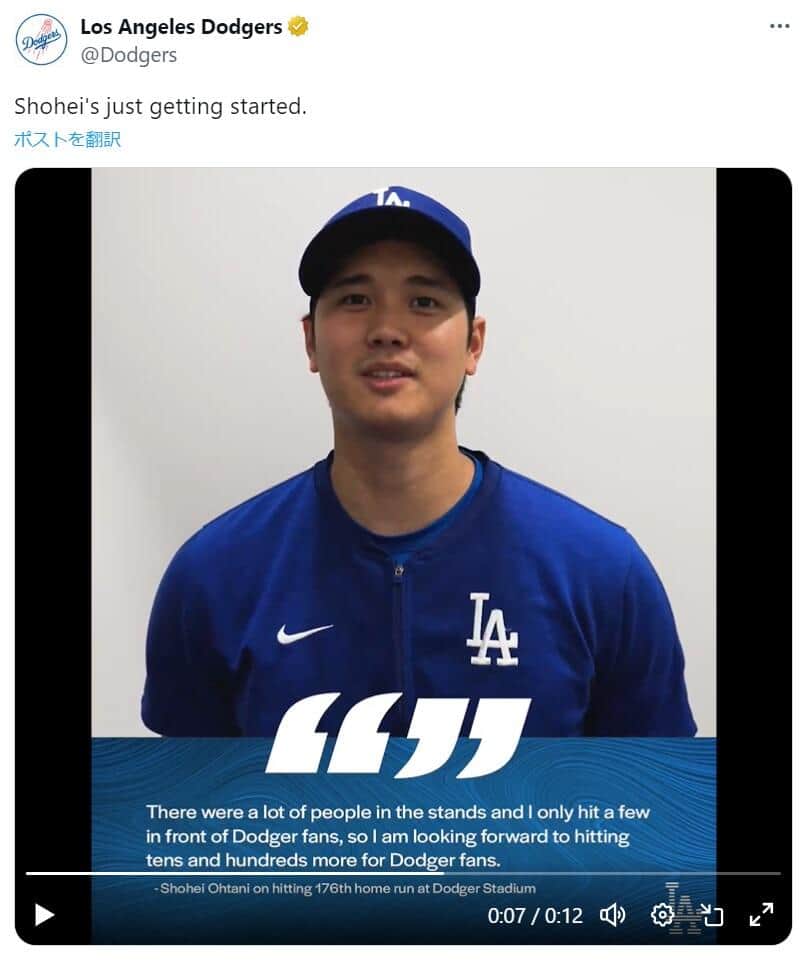Toggle picture-in-picture mode for the video
This screenshot has width=809, height=965.
click(711, 914)
